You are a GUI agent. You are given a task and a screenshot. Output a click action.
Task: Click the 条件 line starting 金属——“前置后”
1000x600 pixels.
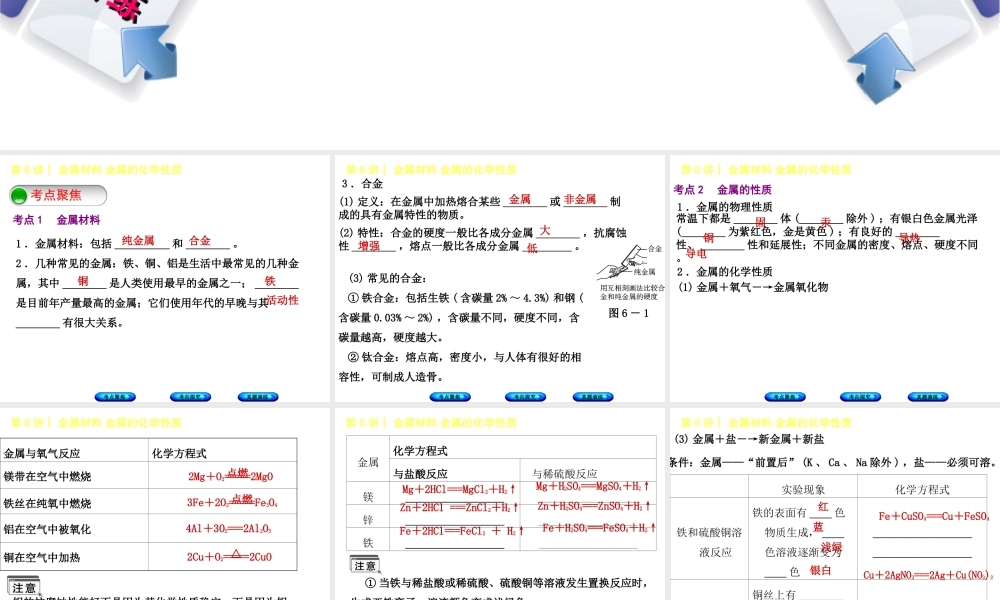pyautogui.click(x=834, y=462)
